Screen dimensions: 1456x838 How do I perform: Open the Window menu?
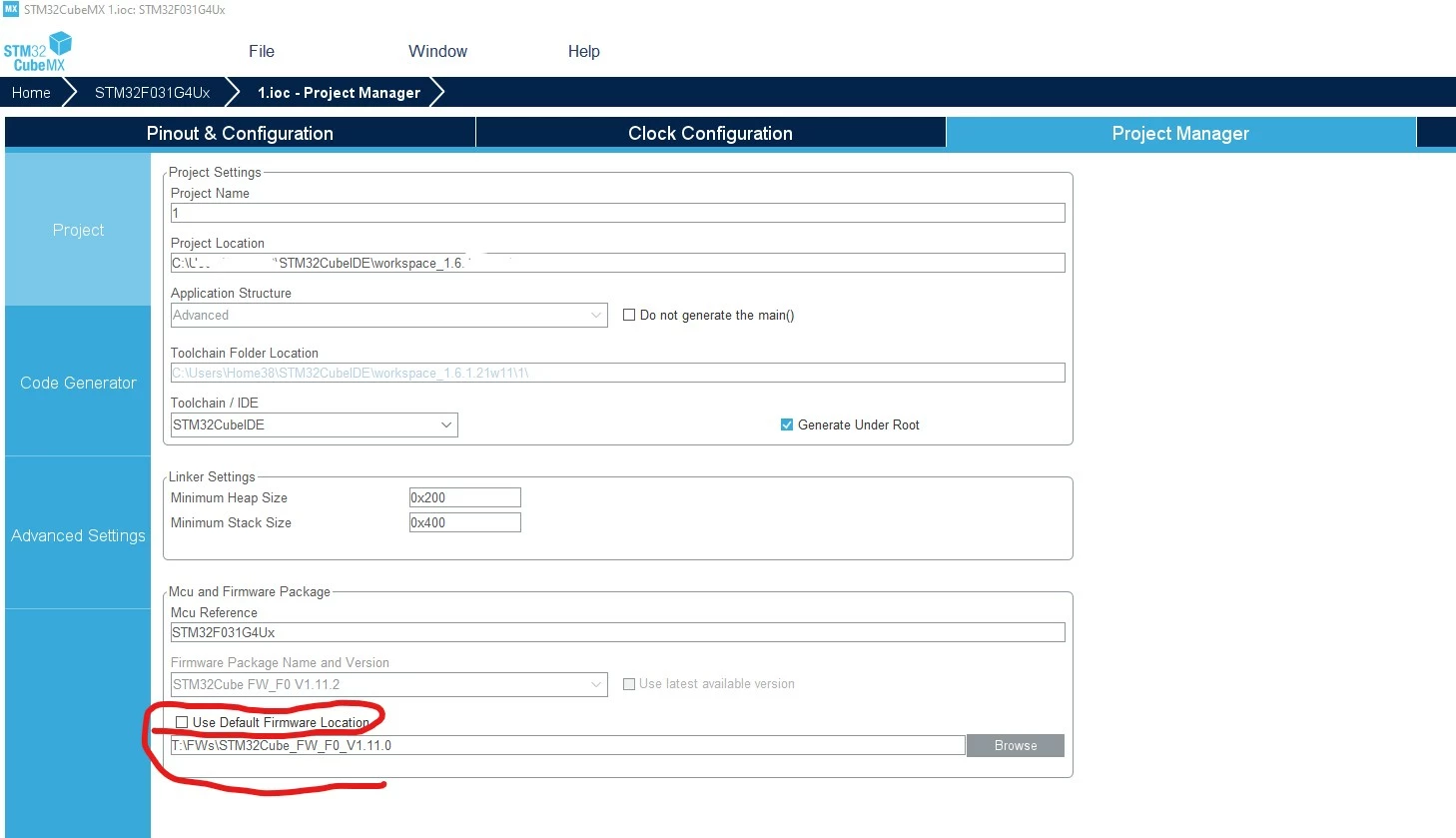click(437, 52)
